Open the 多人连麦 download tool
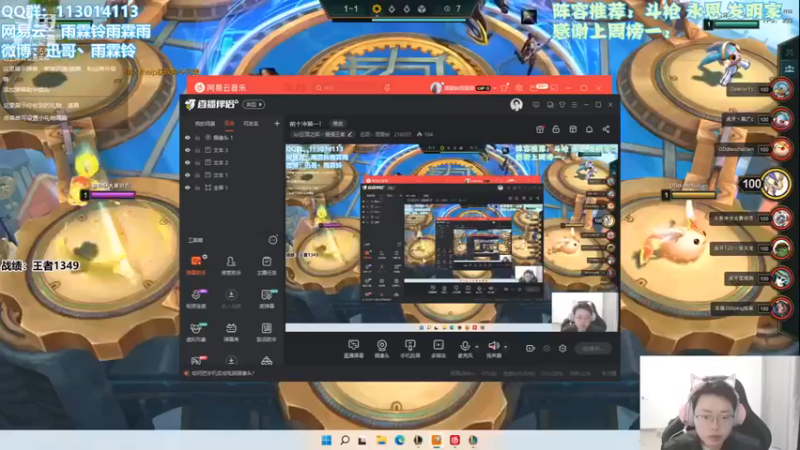This screenshot has width=800, height=450. 231,298
